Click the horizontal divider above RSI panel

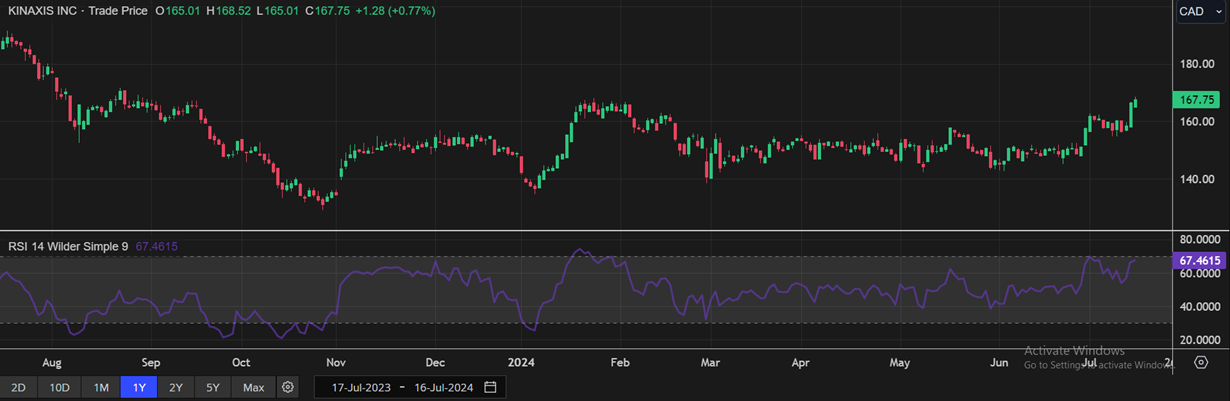(x=585, y=231)
